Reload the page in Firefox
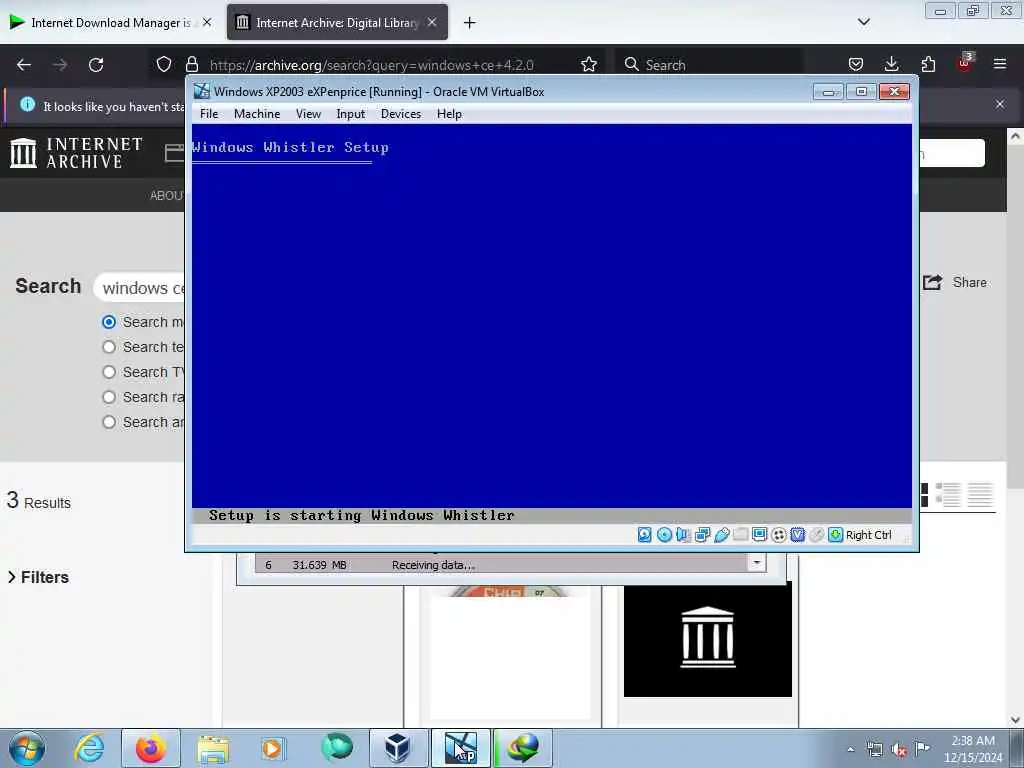Screen dimensions: 1024x768 (x=96, y=65)
